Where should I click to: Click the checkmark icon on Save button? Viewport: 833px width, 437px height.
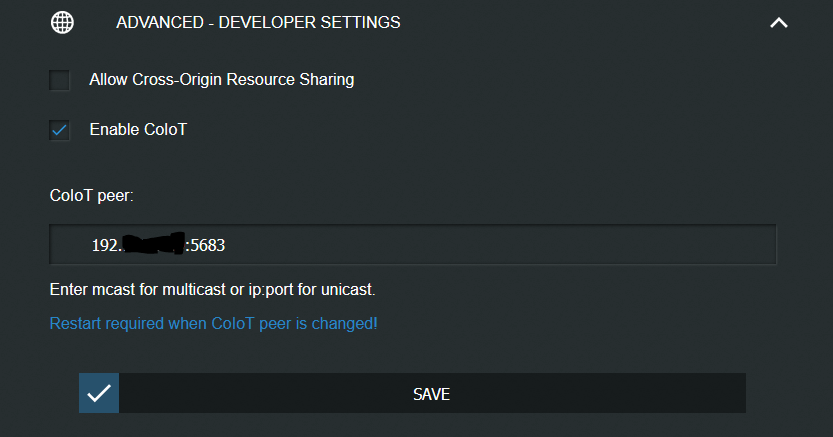click(99, 393)
